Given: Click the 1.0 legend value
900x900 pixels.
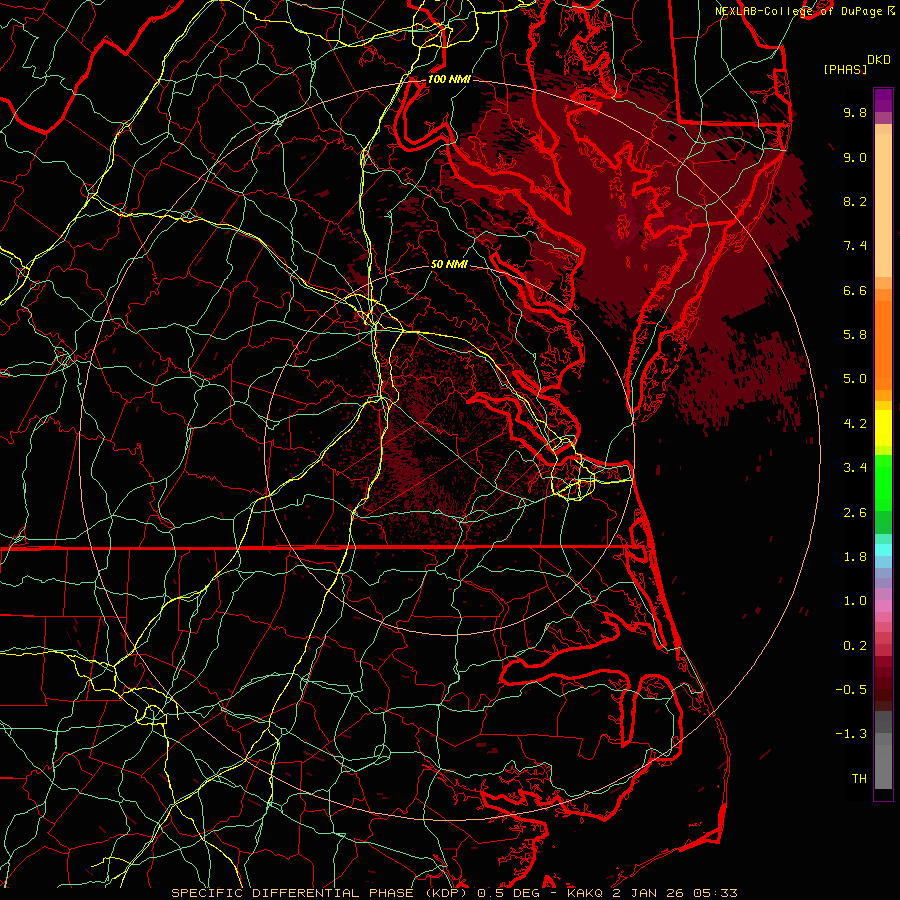Looking at the screenshot, I should point(855,601).
